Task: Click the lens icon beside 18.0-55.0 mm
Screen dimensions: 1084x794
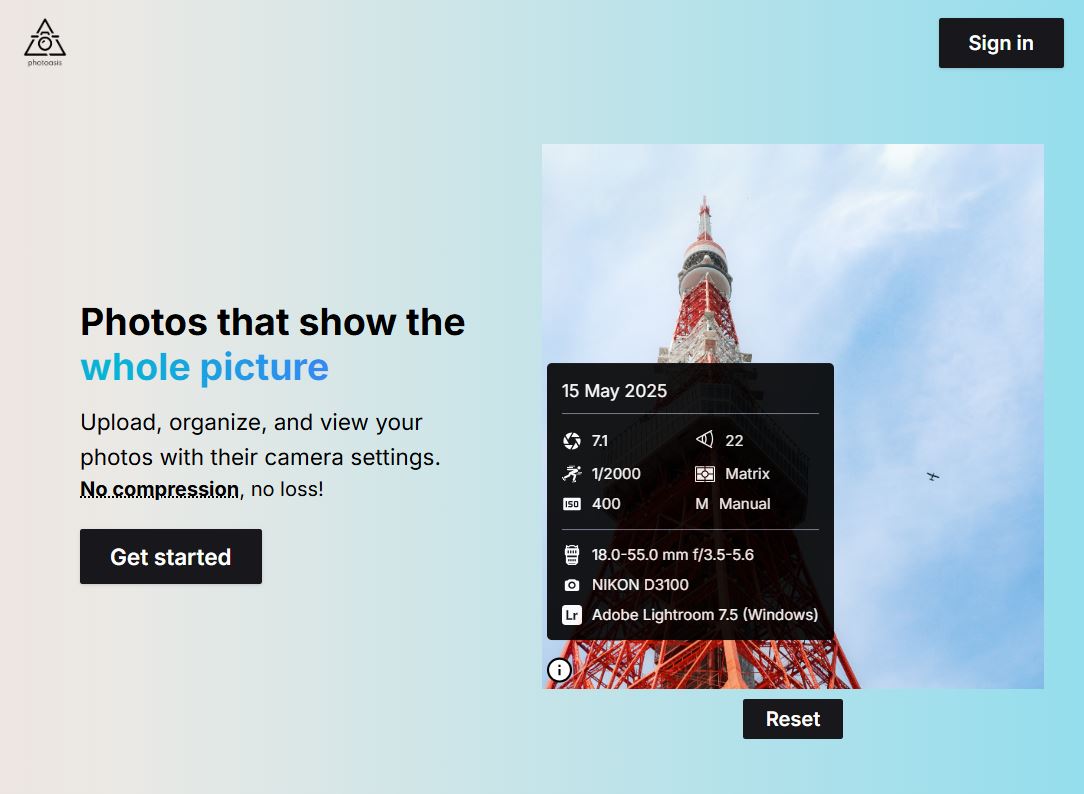Action: pyautogui.click(x=570, y=553)
